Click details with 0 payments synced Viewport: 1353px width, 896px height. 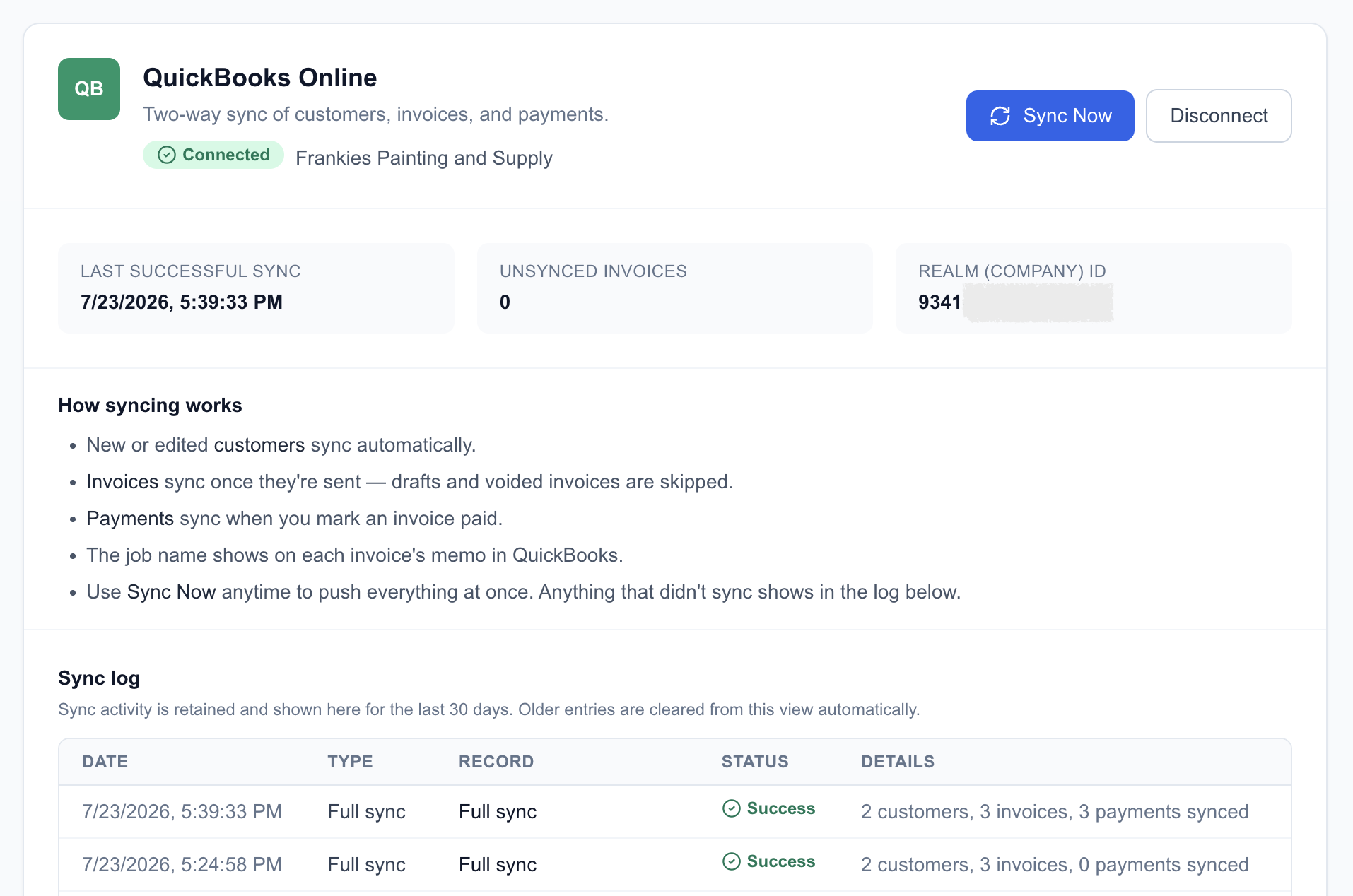pyautogui.click(x=1055, y=865)
